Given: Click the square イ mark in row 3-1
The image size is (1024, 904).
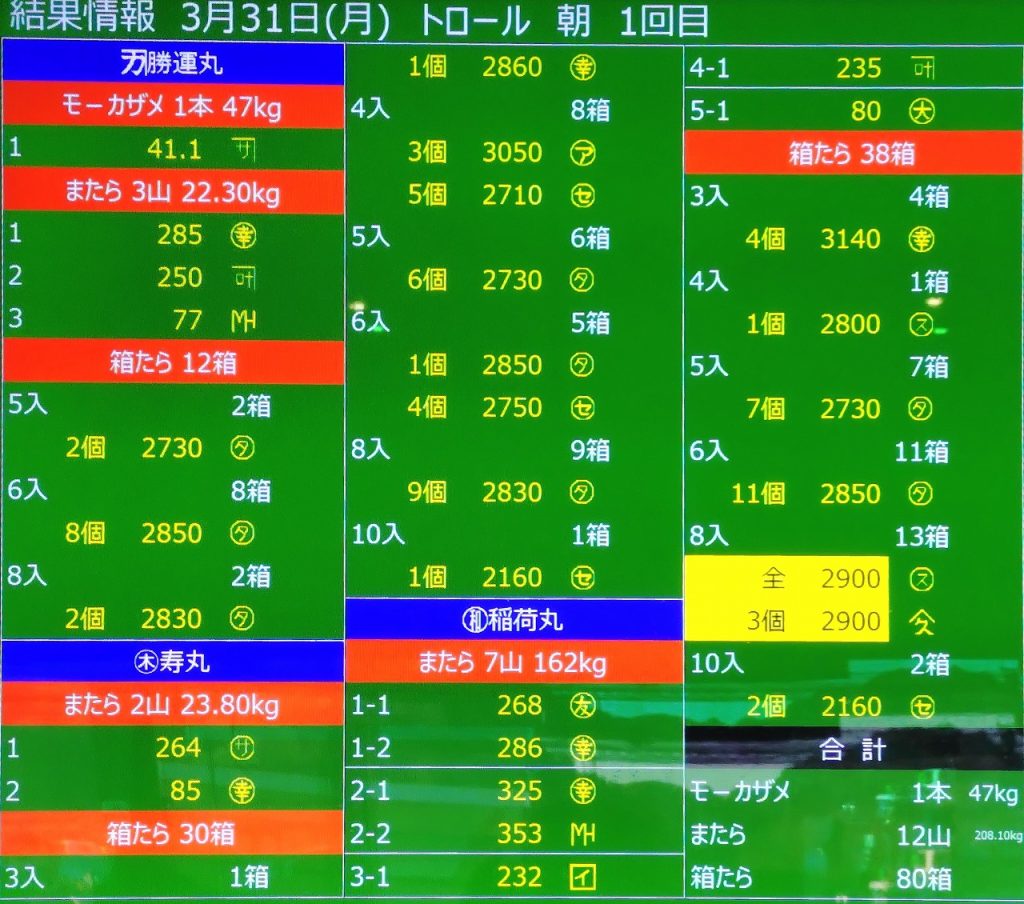Looking at the screenshot, I should (x=583, y=877).
